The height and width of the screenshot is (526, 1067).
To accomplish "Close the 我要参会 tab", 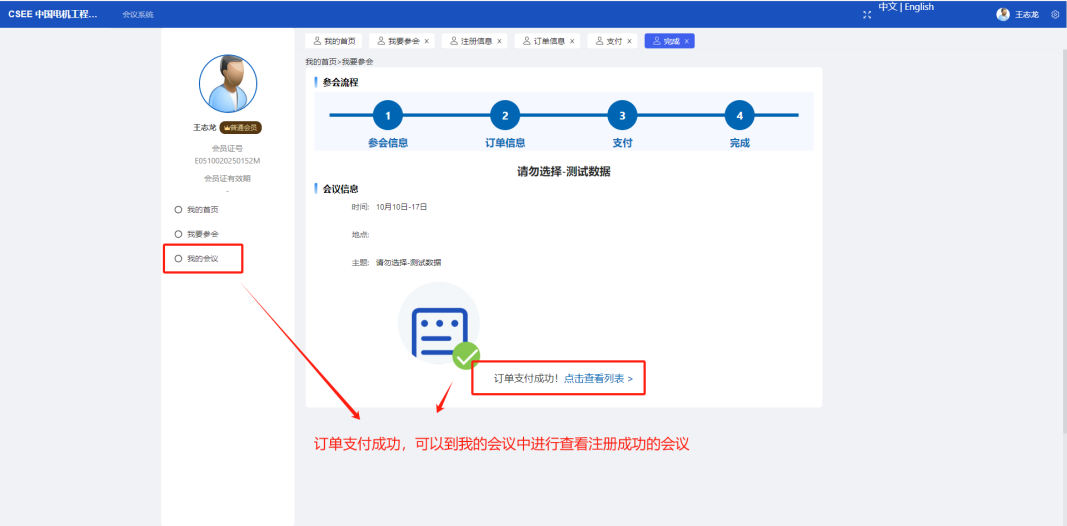I will tap(427, 41).
